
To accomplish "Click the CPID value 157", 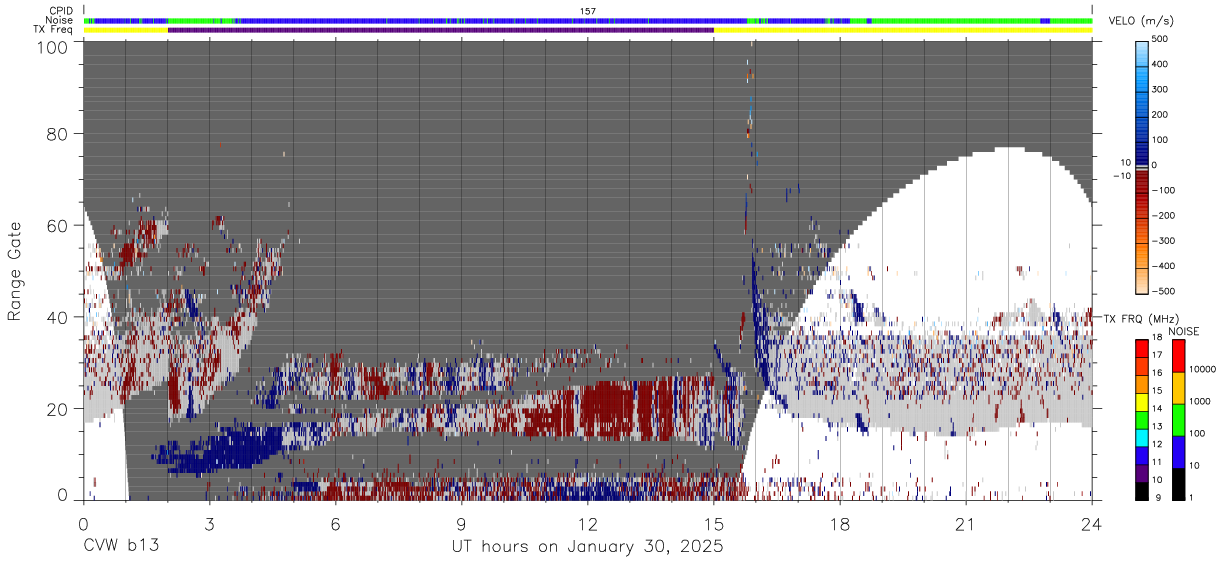I will tap(588, 10).
